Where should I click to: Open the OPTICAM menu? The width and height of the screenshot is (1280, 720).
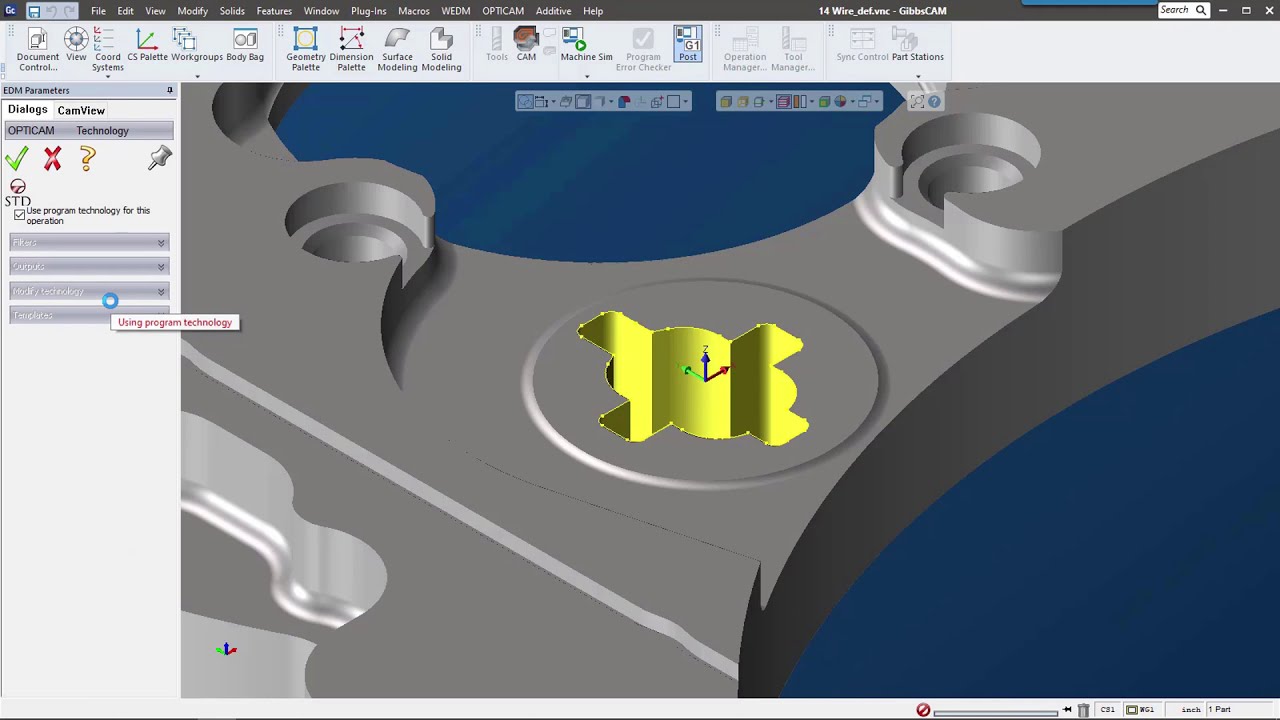coord(502,11)
